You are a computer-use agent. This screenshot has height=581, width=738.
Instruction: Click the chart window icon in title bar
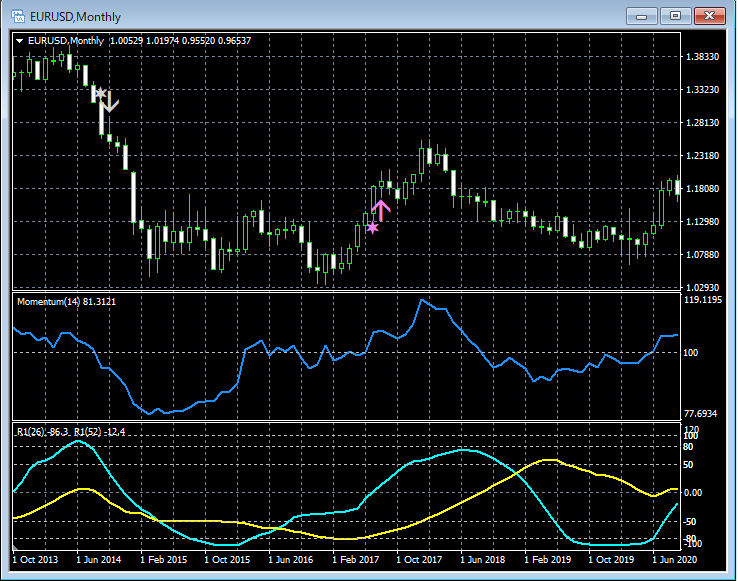[x=17, y=15]
